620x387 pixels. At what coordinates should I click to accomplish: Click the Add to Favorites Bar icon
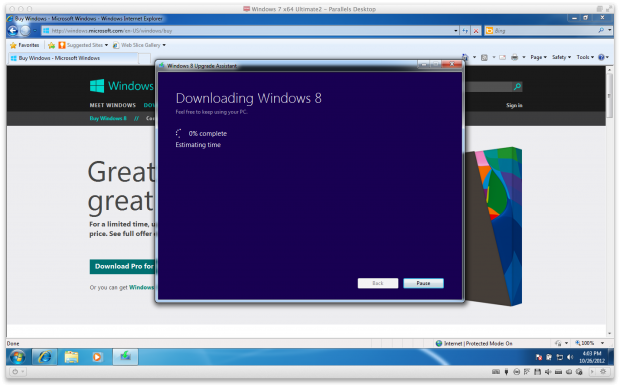click(x=51, y=45)
